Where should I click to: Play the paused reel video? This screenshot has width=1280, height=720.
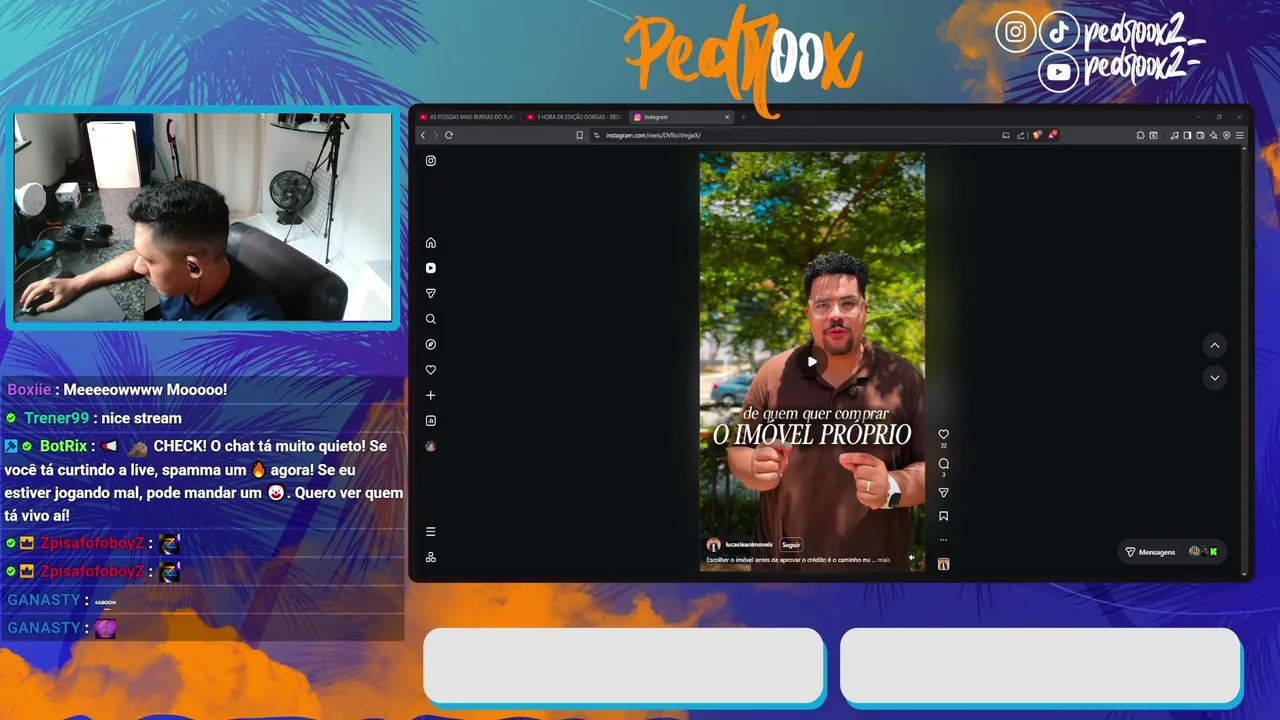pyautogui.click(x=812, y=361)
